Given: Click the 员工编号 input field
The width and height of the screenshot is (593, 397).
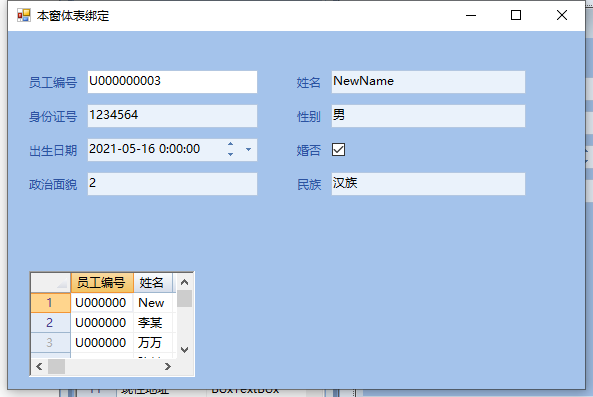Looking at the screenshot, I should [x=172, y=82].
